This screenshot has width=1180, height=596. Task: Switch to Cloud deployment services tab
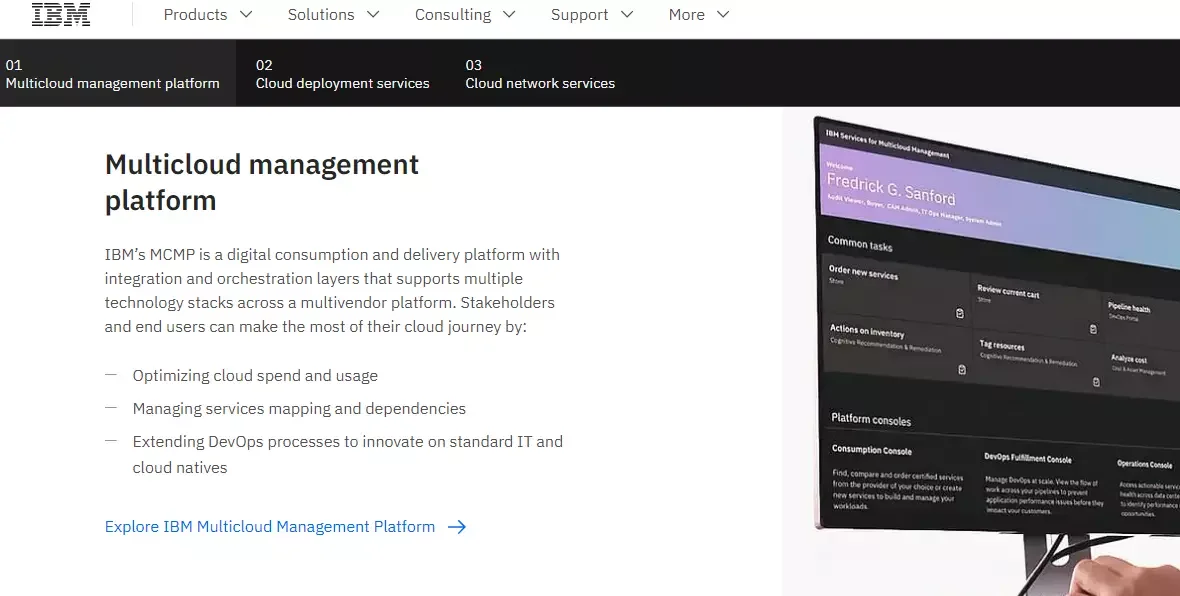(x=342, y=73)
